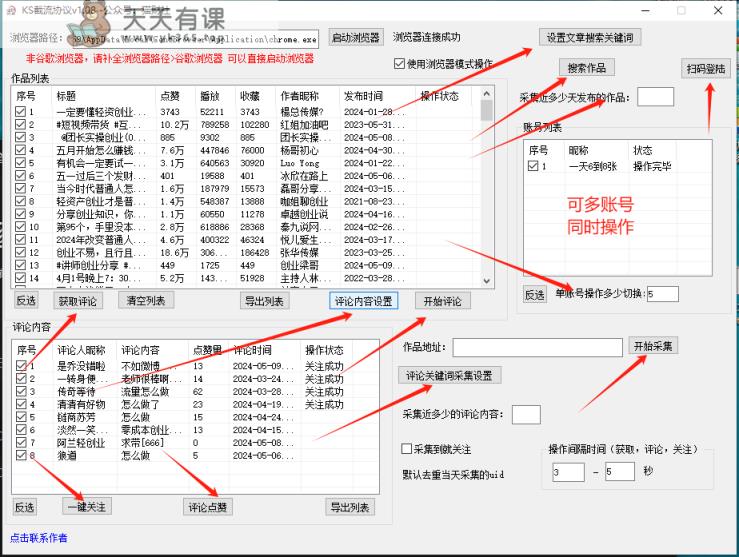Click the 获取评论 button
Viewport: 739px width, 557px height.
click(77, 301)
